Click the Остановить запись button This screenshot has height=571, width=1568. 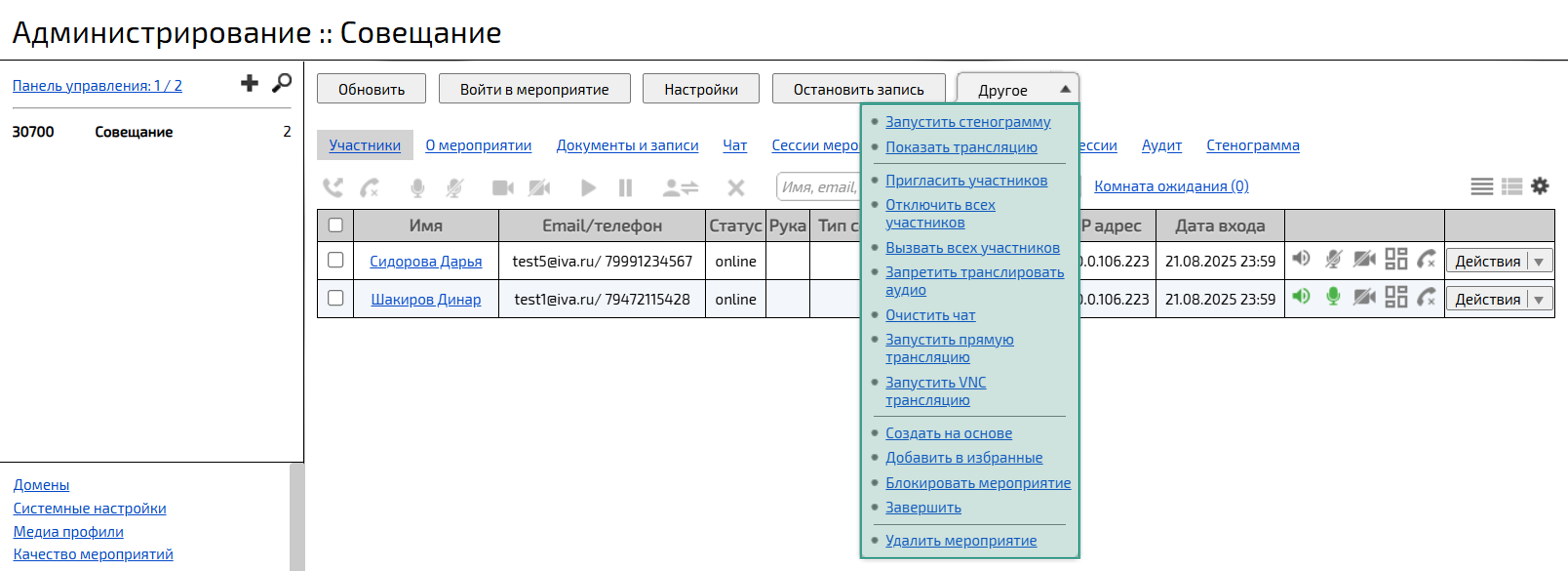[x=858, y=90]
